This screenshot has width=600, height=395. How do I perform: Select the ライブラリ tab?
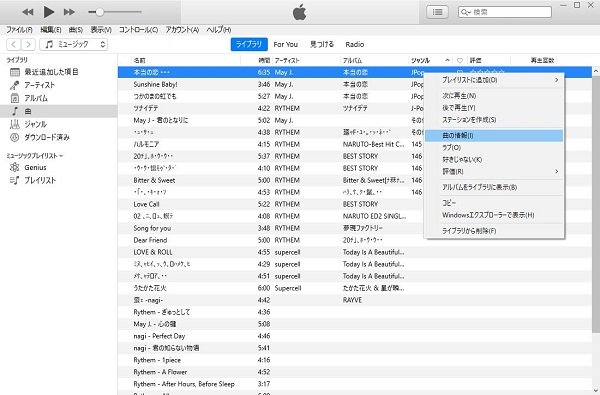pyautogui.click(x=249, y=44)
